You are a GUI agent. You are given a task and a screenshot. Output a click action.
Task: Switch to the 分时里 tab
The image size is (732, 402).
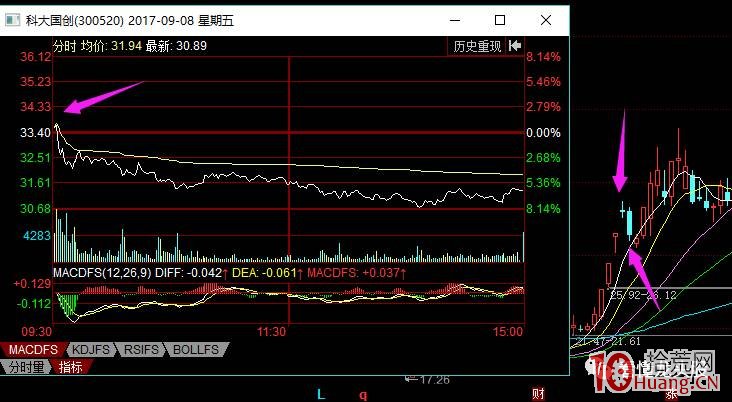26,367
